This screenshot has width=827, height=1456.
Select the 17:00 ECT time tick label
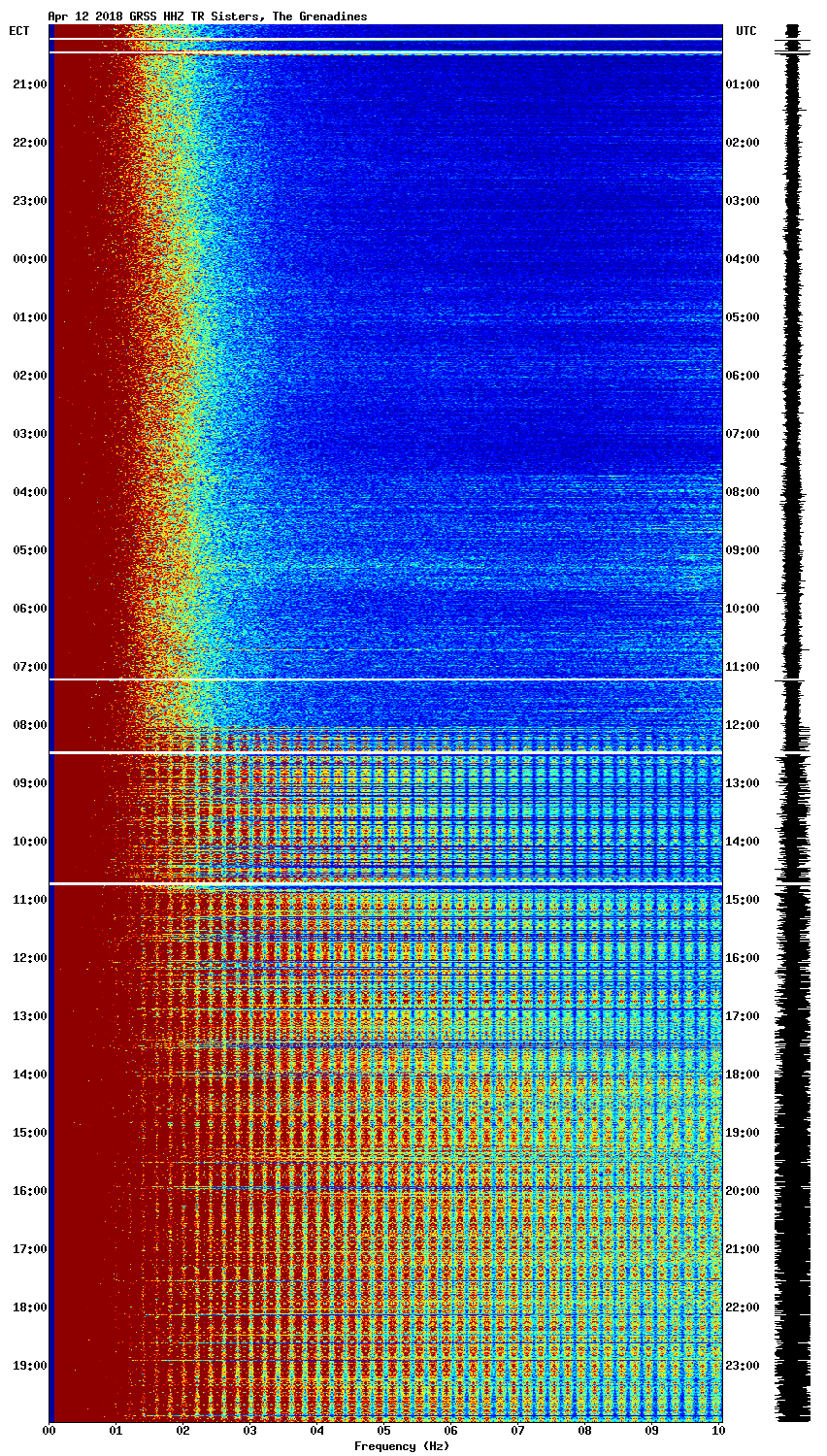[x=29, y=1249]
